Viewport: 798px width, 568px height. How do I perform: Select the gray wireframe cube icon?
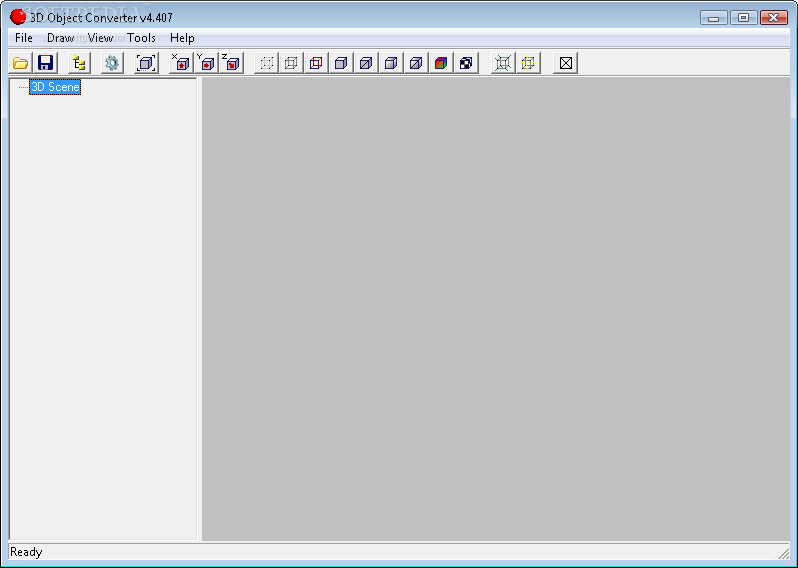click(291, 63)
